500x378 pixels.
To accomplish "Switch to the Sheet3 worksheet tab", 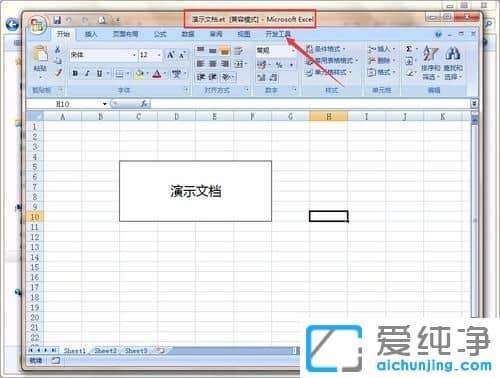I will [136, 350].
